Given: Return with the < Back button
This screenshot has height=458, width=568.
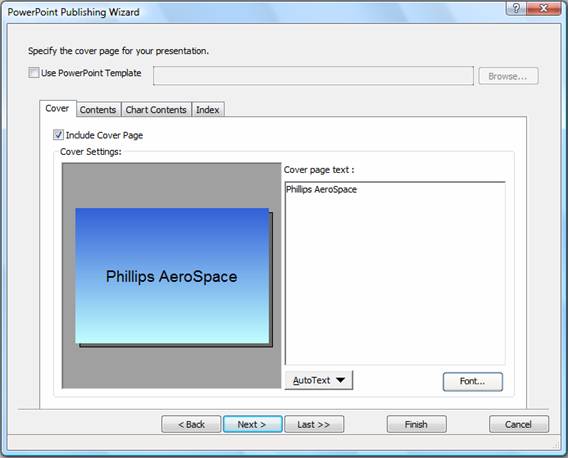Looking at the screenshot, I should 191,424.
